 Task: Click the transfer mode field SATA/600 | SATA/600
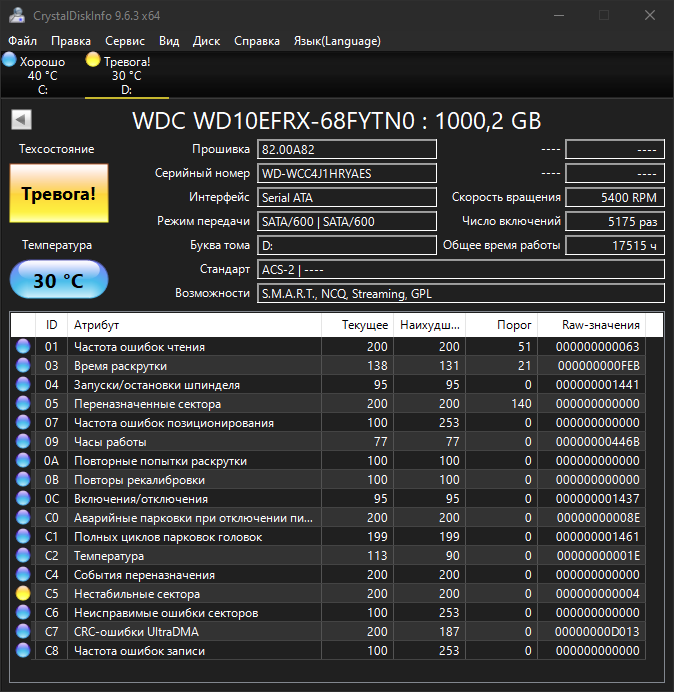[347, 221]
